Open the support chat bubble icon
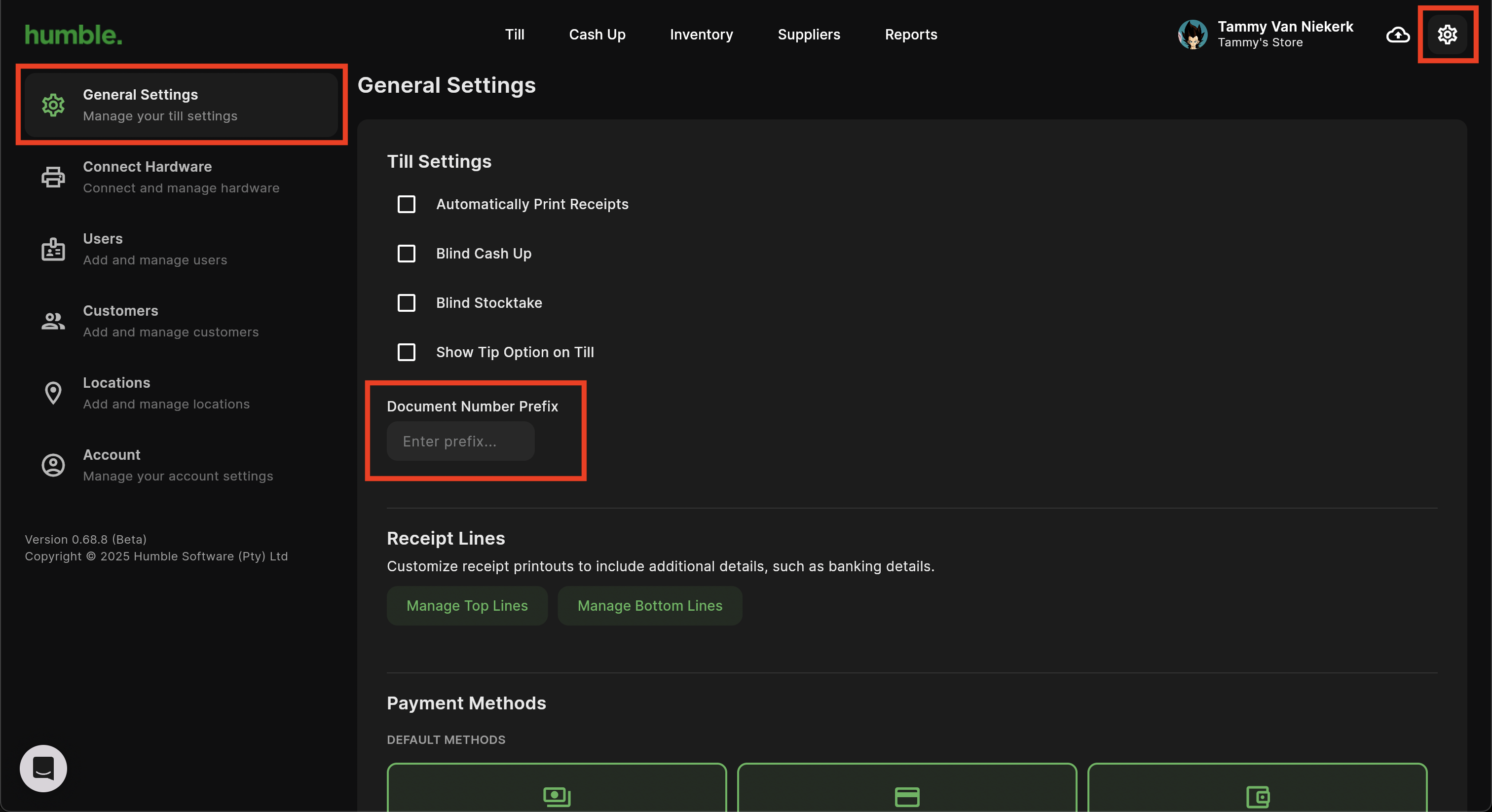 (x=43, y=768)
